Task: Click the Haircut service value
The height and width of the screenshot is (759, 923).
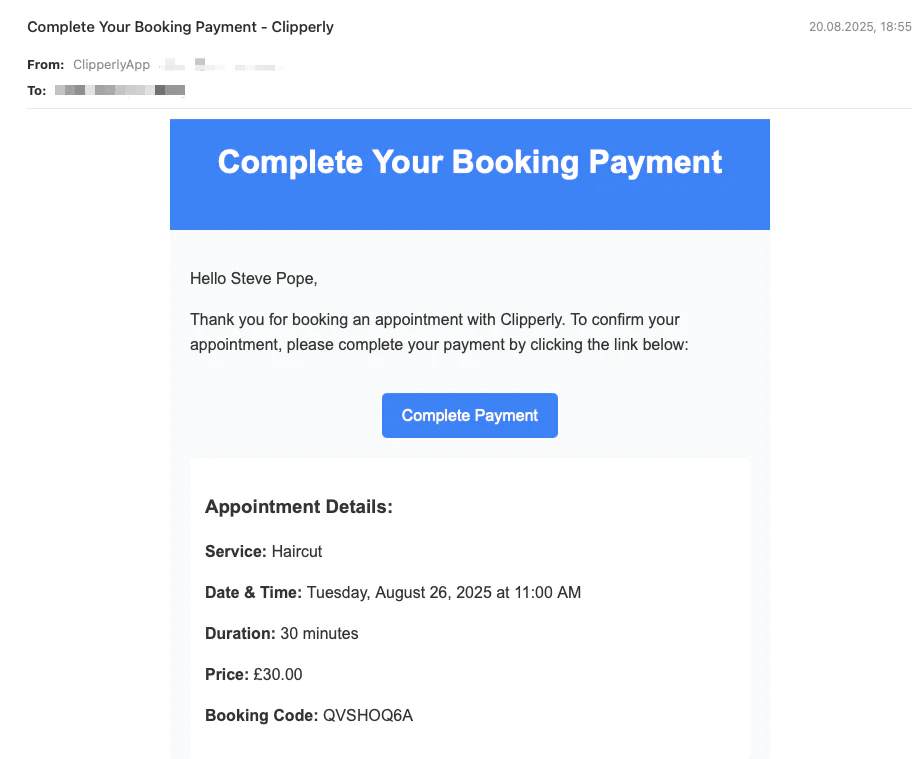Action: click(297, 551)
